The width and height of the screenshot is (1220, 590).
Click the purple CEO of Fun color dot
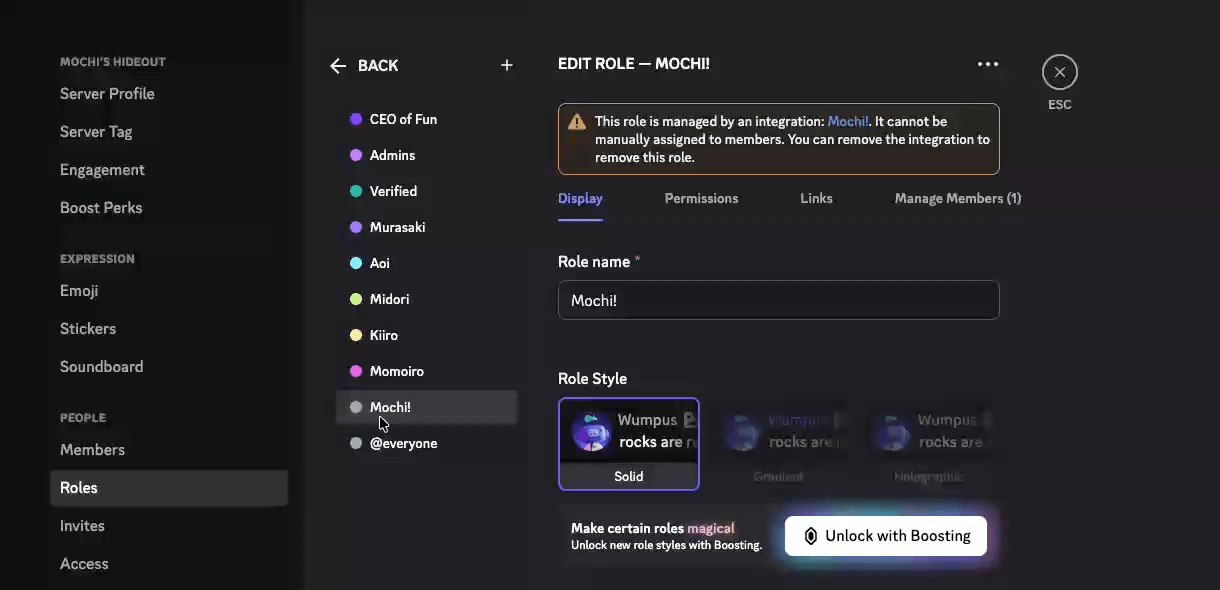coord(356,119)
